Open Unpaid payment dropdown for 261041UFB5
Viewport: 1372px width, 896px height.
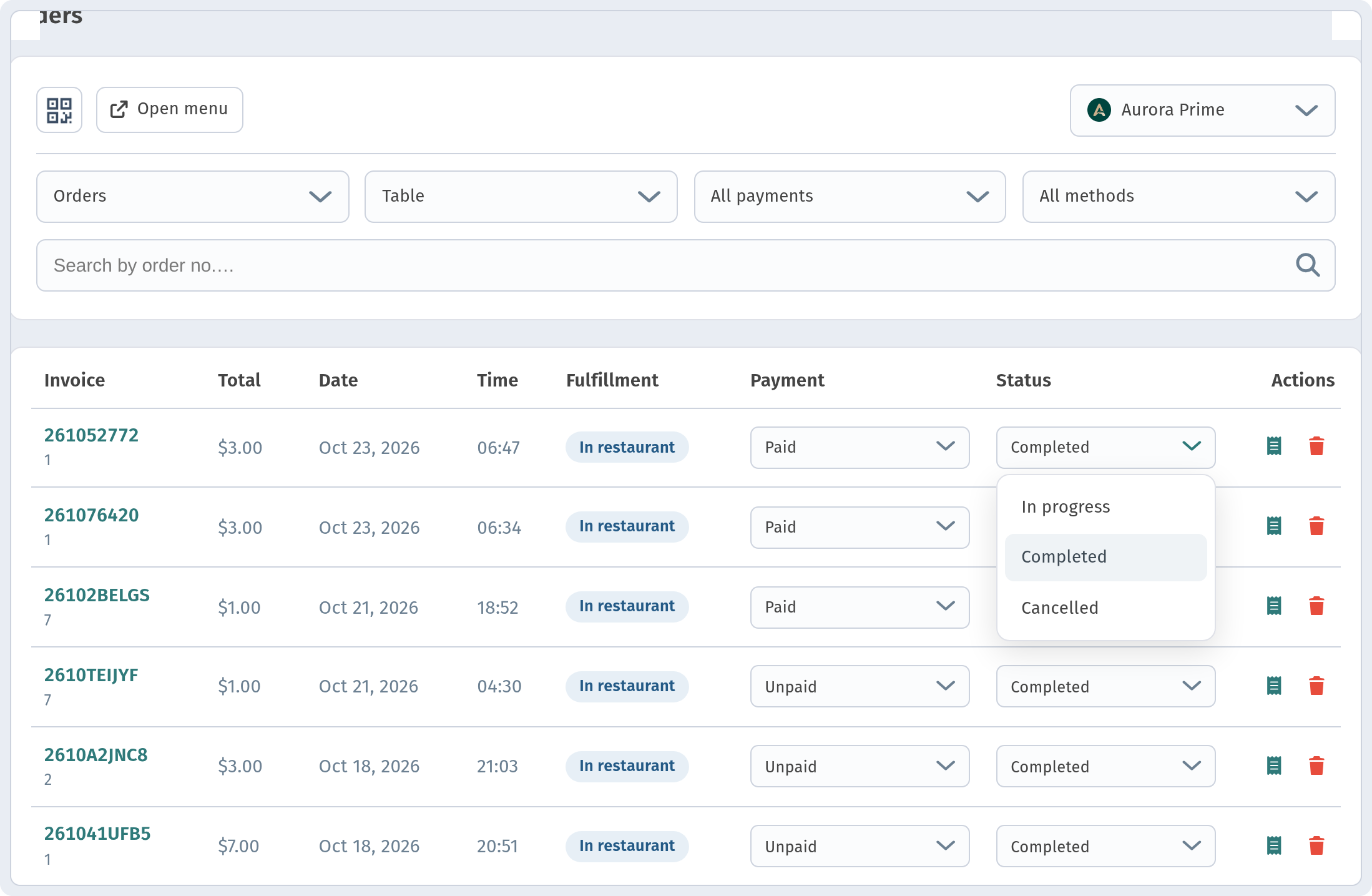pos(860,846)
